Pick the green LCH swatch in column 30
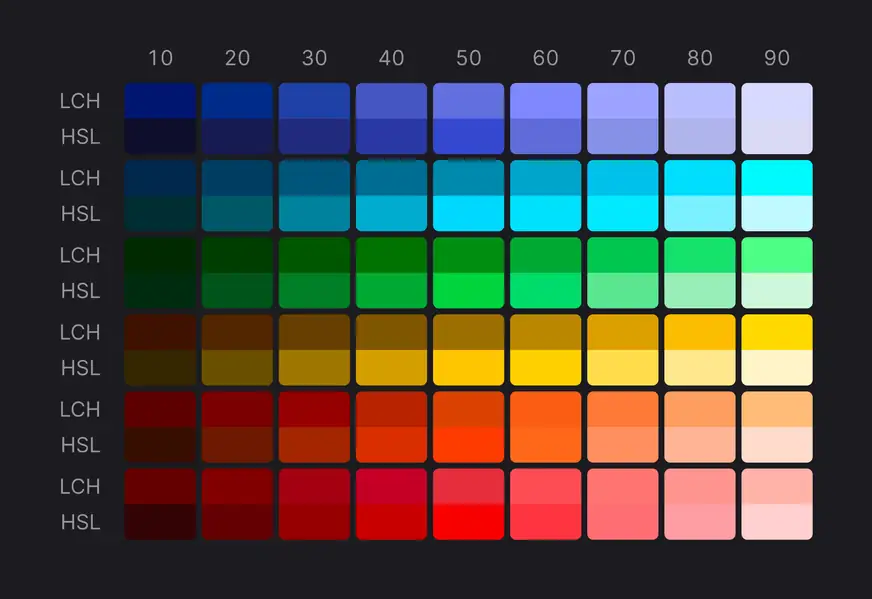 pyautogui.click(x=314, y=255)
